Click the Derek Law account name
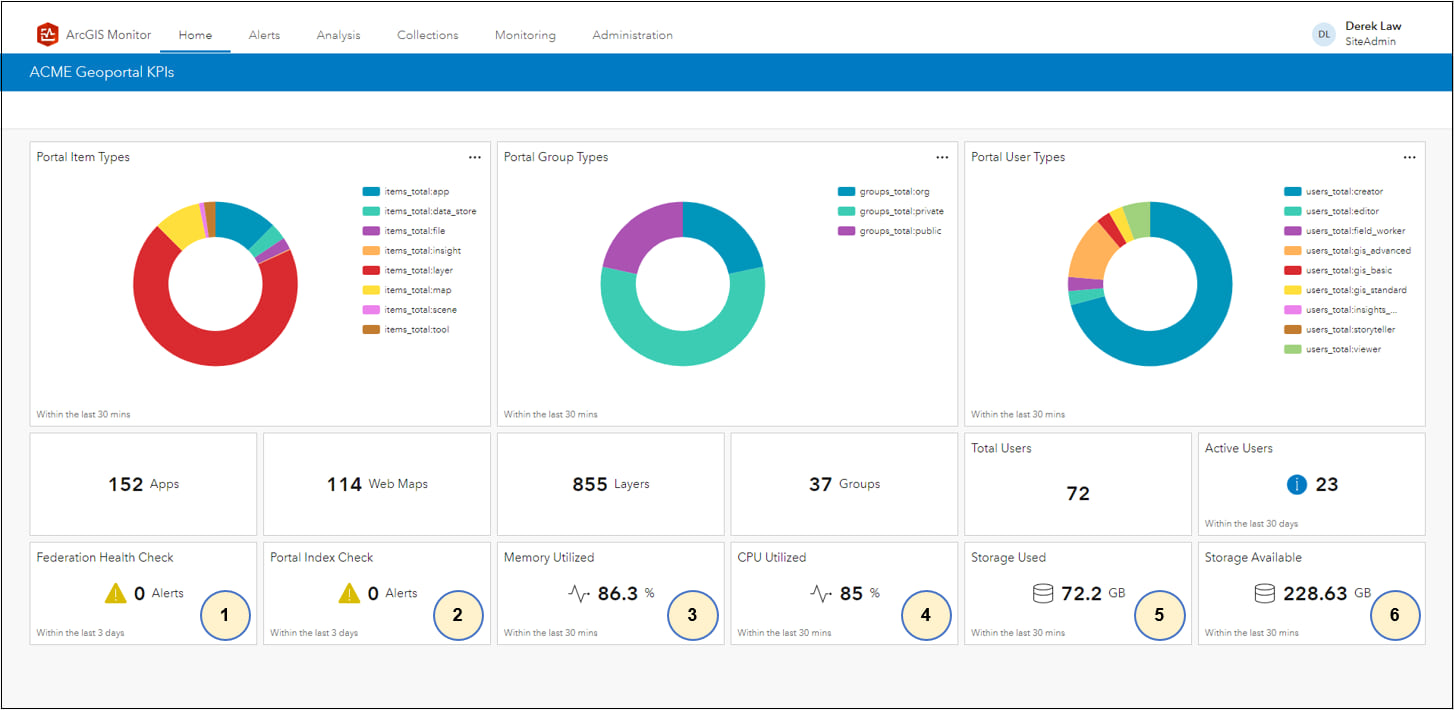Viewport: 1454px width, 710px height. [1373, 26]
